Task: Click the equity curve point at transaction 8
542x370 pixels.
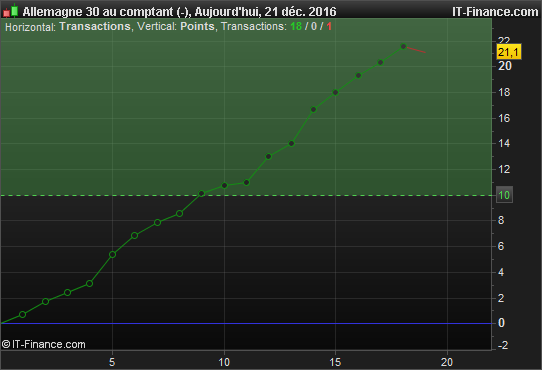Action: [179, 214]
